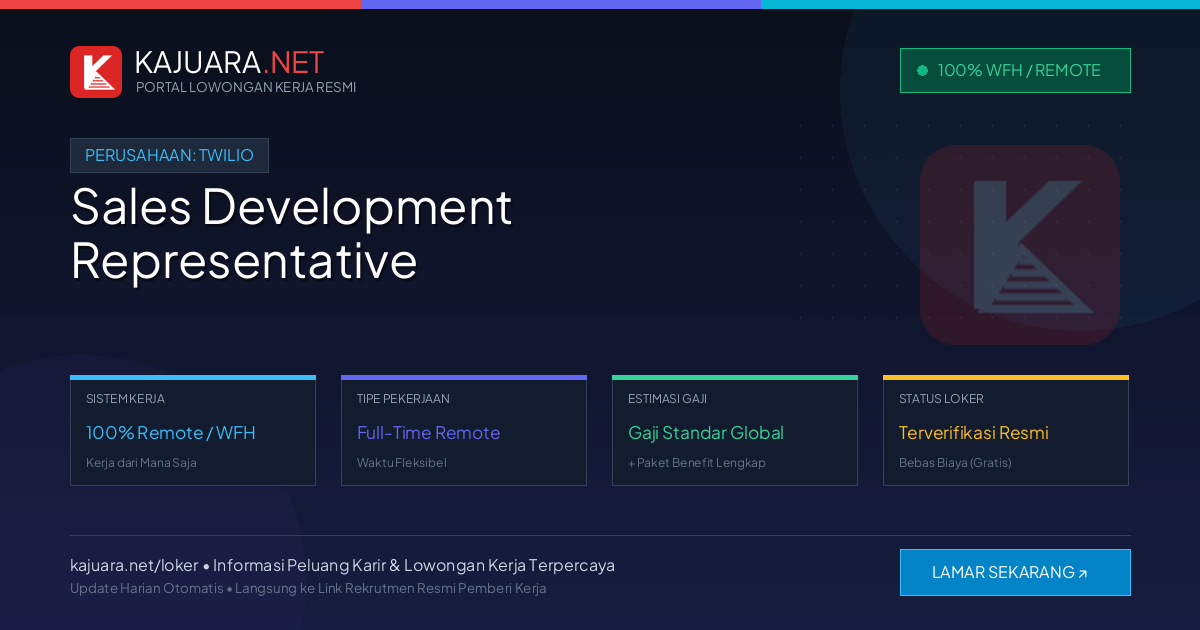The width and height of the screenshot is (1200, 630).
Task: Click the Kajuara red K logo icon
Action: [96, 72]
